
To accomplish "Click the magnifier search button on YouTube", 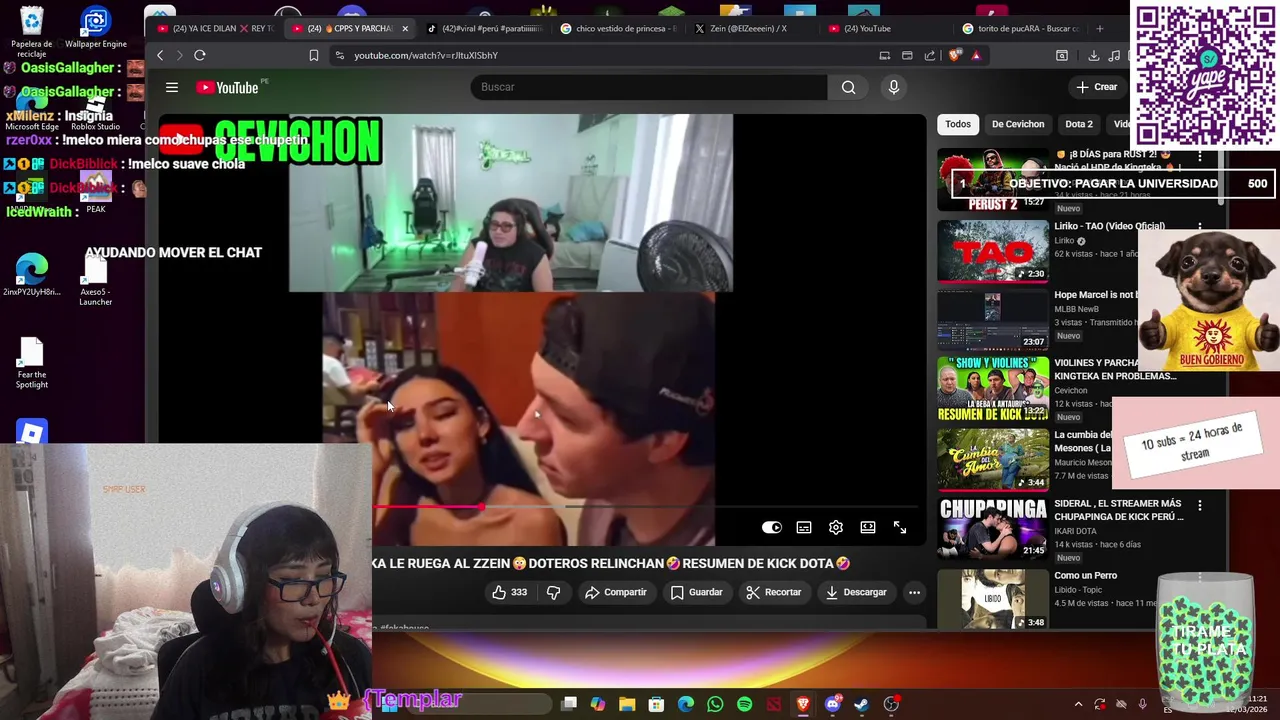I will pos(848,87).
